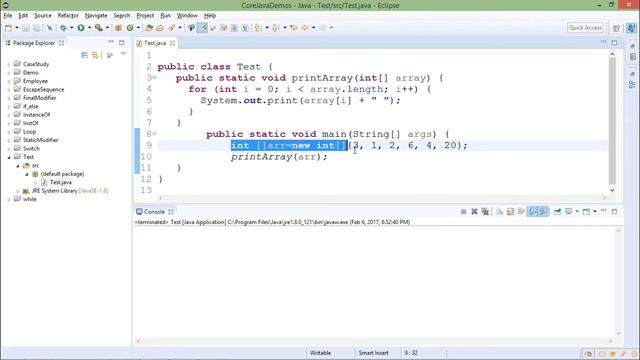
Task: Open the Display Selected Console dropdown
Action: coord(577,211)
